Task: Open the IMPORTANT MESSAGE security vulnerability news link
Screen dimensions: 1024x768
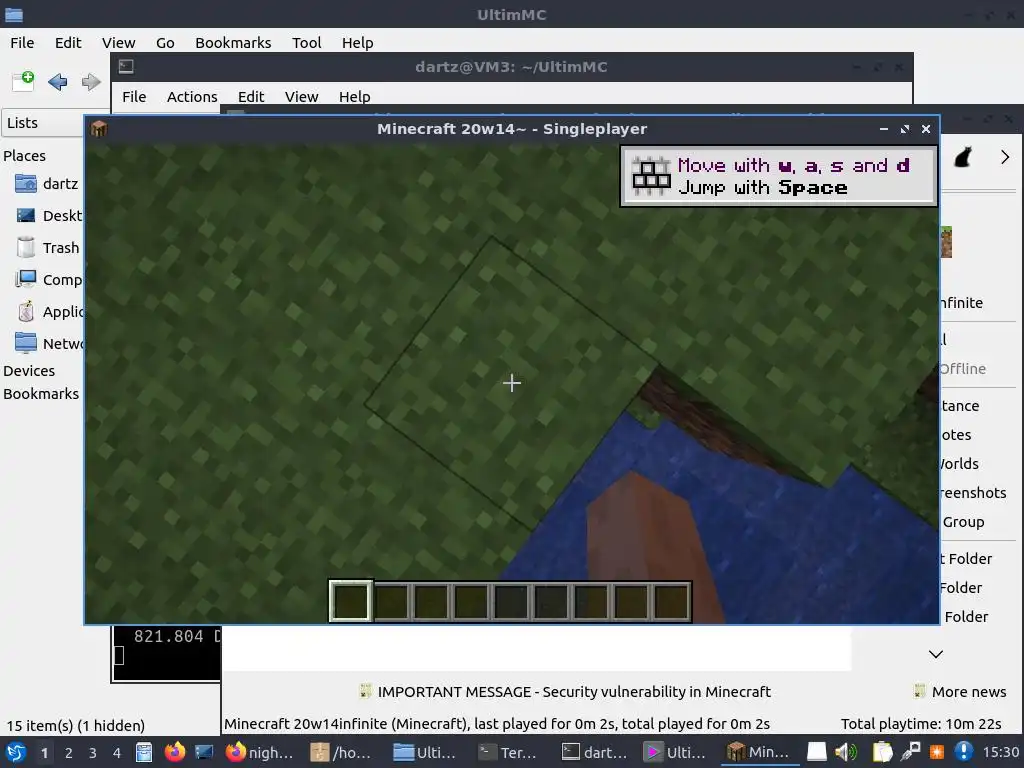Action: pos(566,692)
